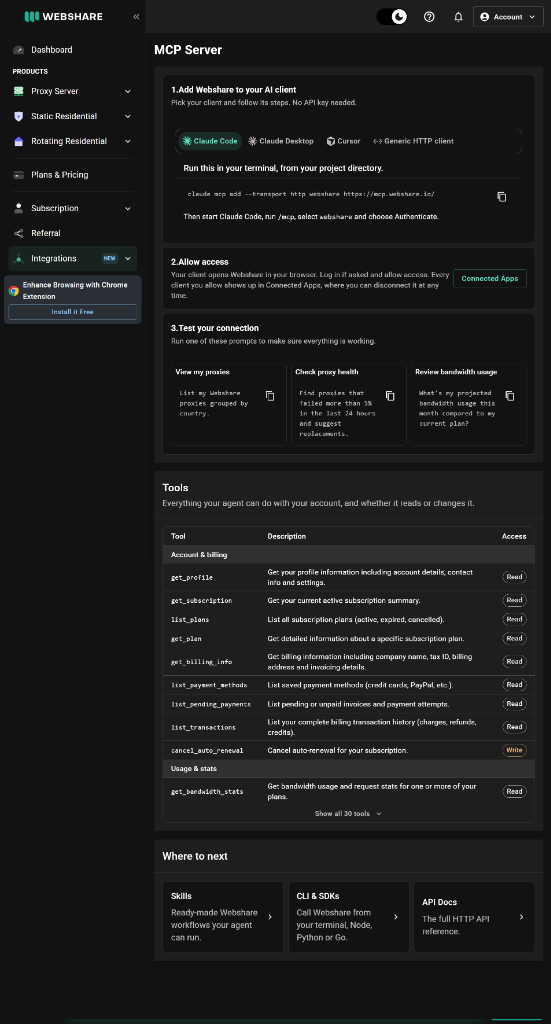Click the Rotating Residential house icon
This screenshot has width=551, height=1024.
[18, 141]
